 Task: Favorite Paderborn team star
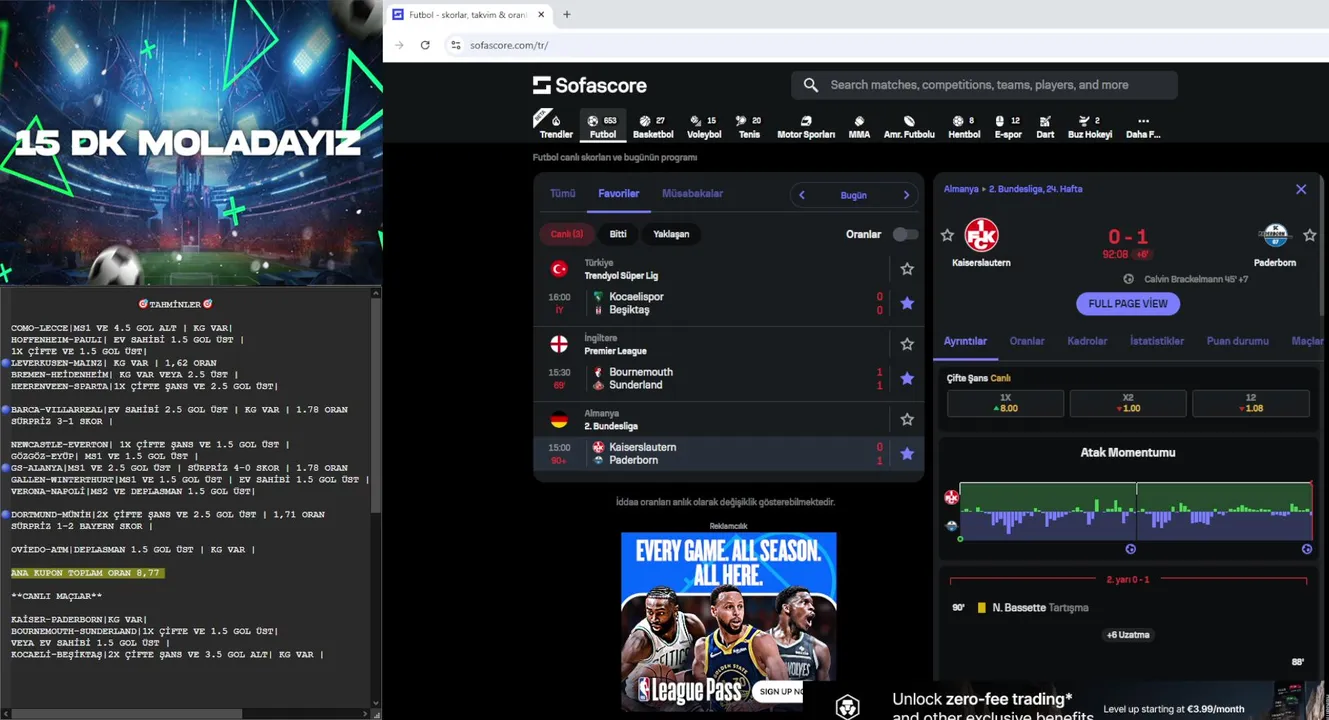pyautogui.click(x=1310, y=235)
